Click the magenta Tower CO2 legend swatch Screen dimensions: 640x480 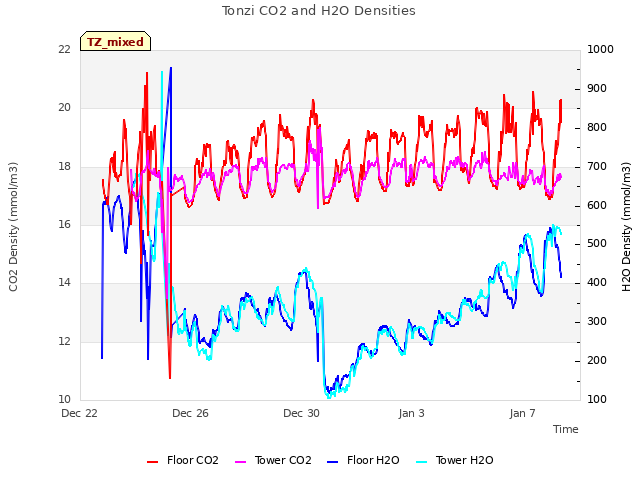click(241, 462)
